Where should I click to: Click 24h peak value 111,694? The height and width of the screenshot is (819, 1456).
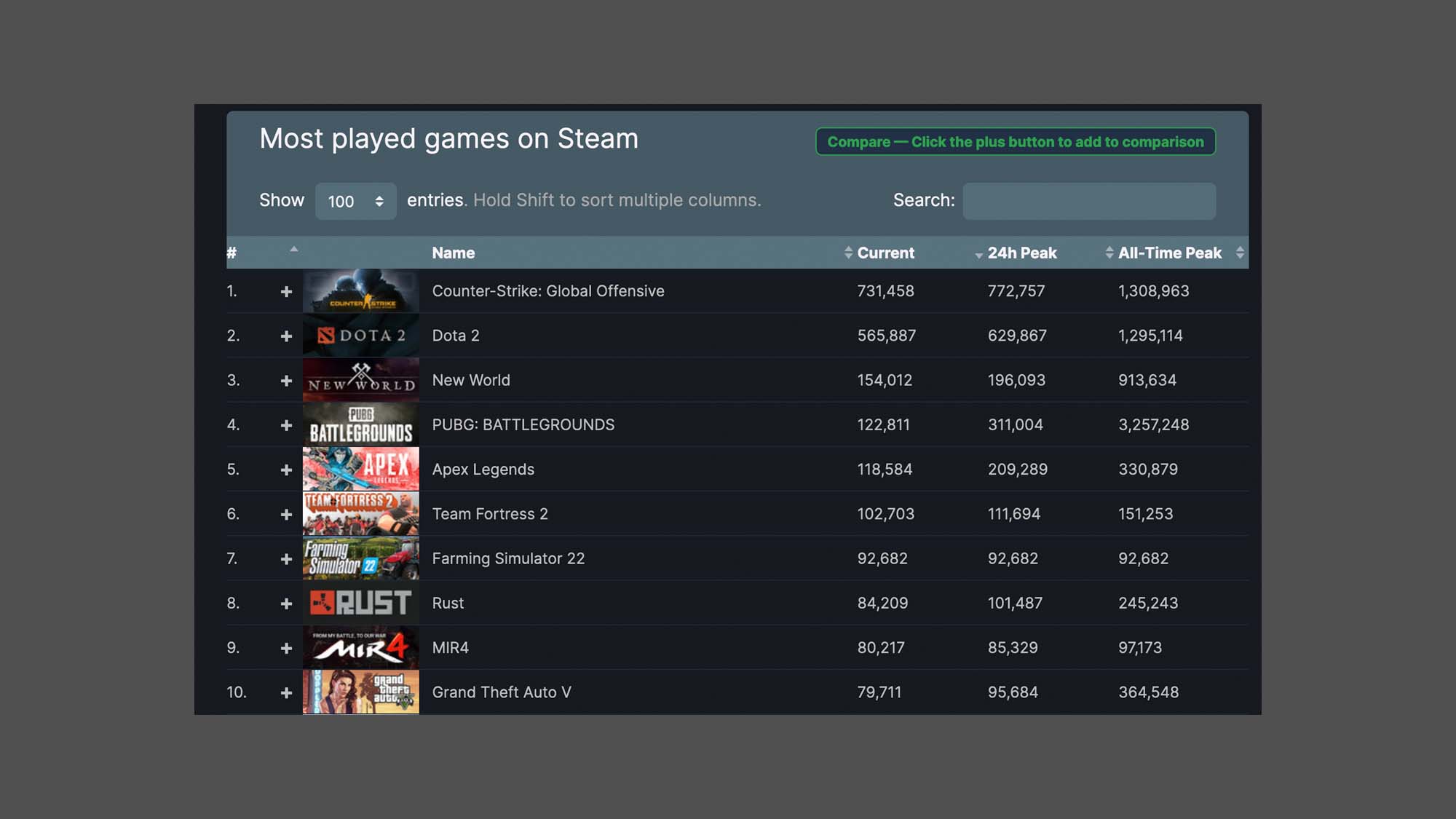click(1014, 514)
